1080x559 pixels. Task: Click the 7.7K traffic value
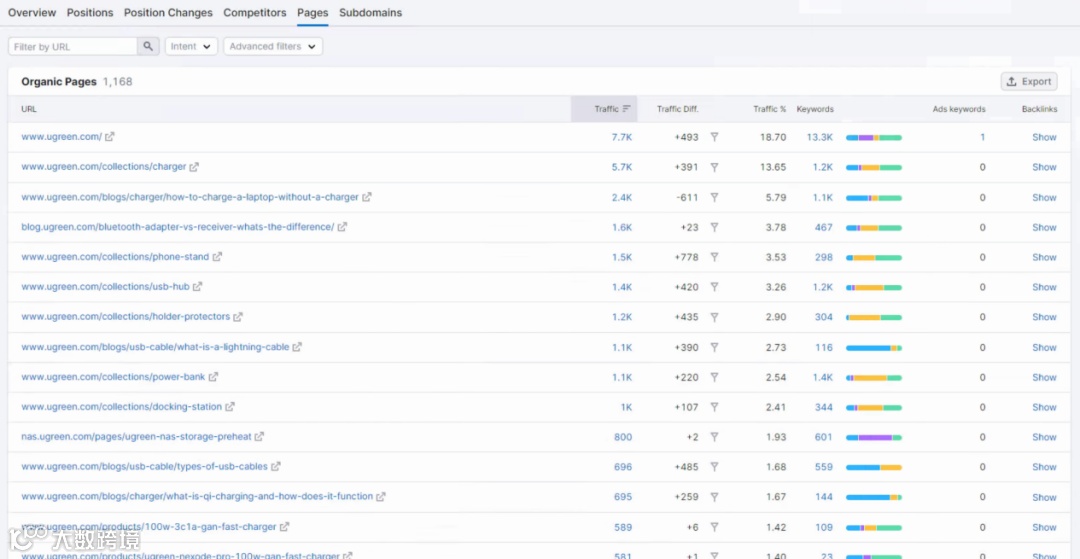(622, 137)
